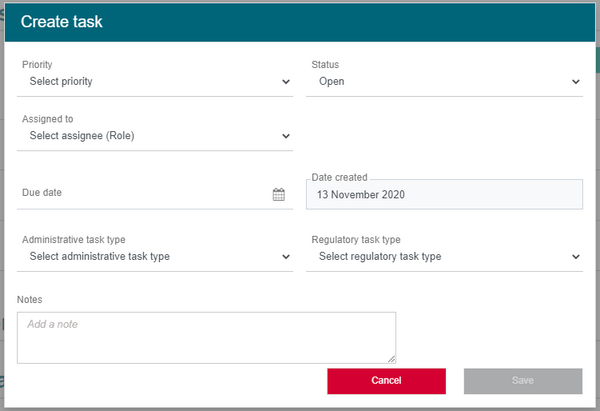
Task: Click the Save button
Action: pyautogui.click(x=523, y=381)
